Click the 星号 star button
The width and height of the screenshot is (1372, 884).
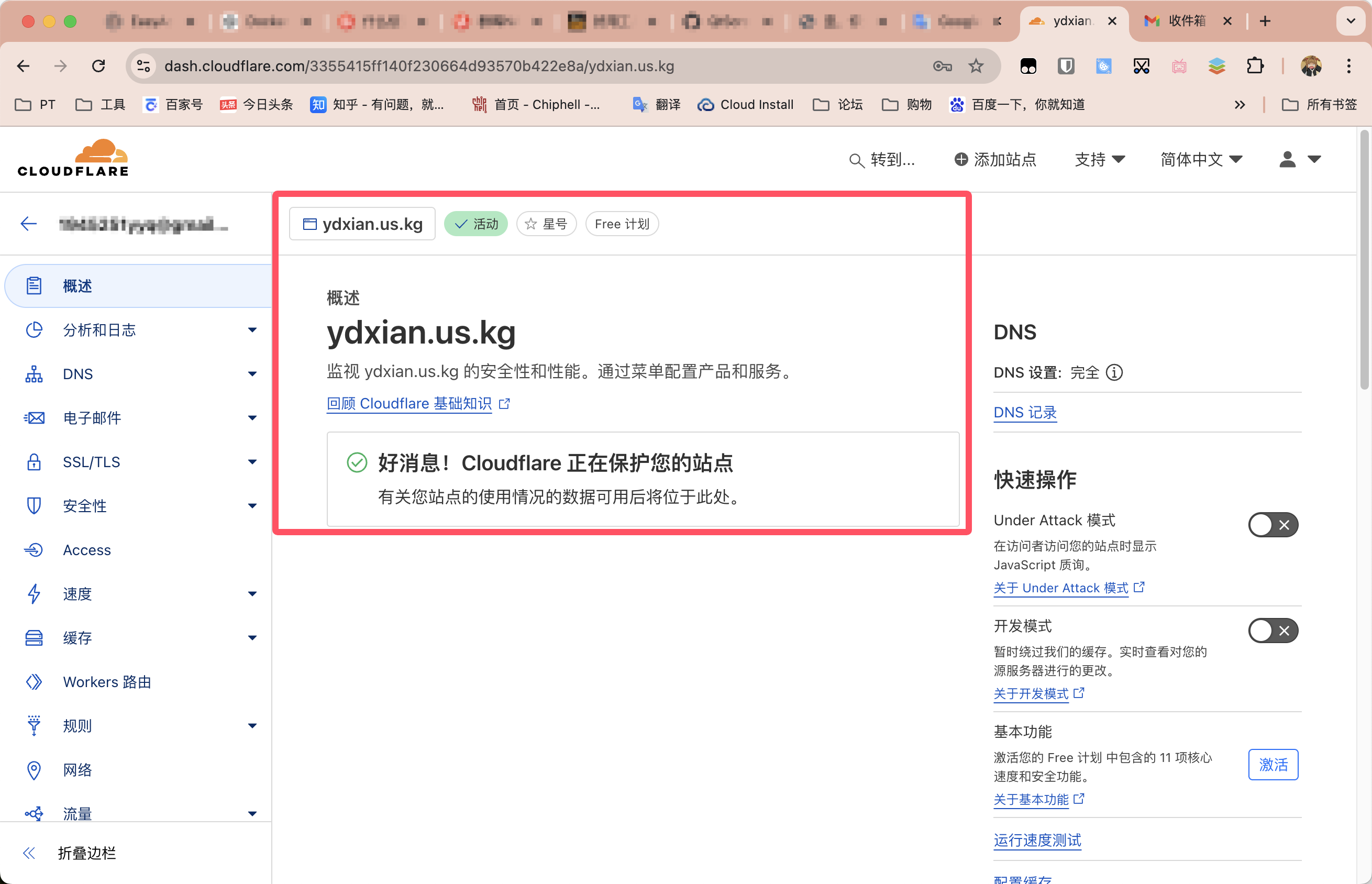pyautogui.click(x=546, y=224)
